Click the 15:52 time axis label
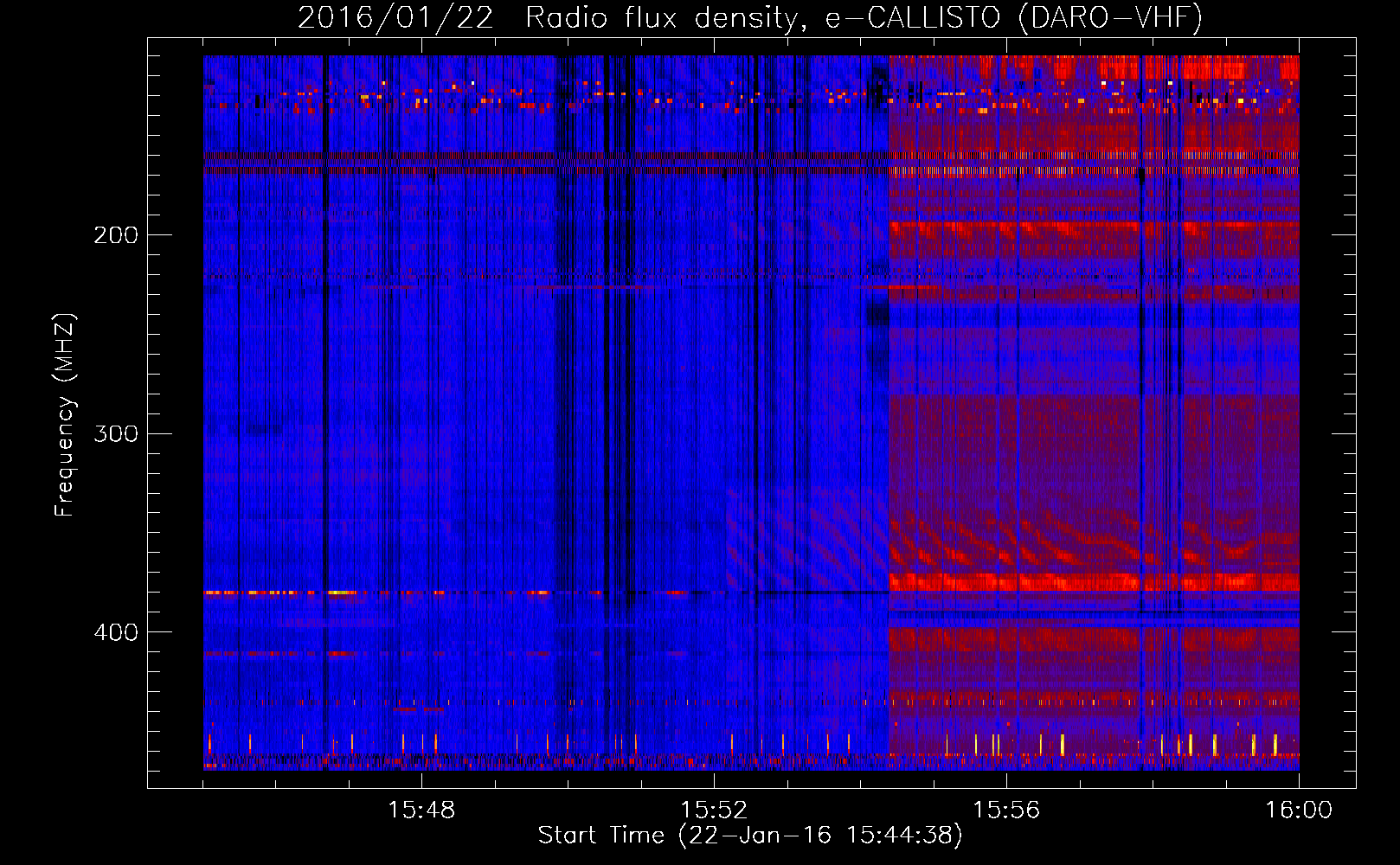This screenshot has height=865, width=1400. click(714, 810)
